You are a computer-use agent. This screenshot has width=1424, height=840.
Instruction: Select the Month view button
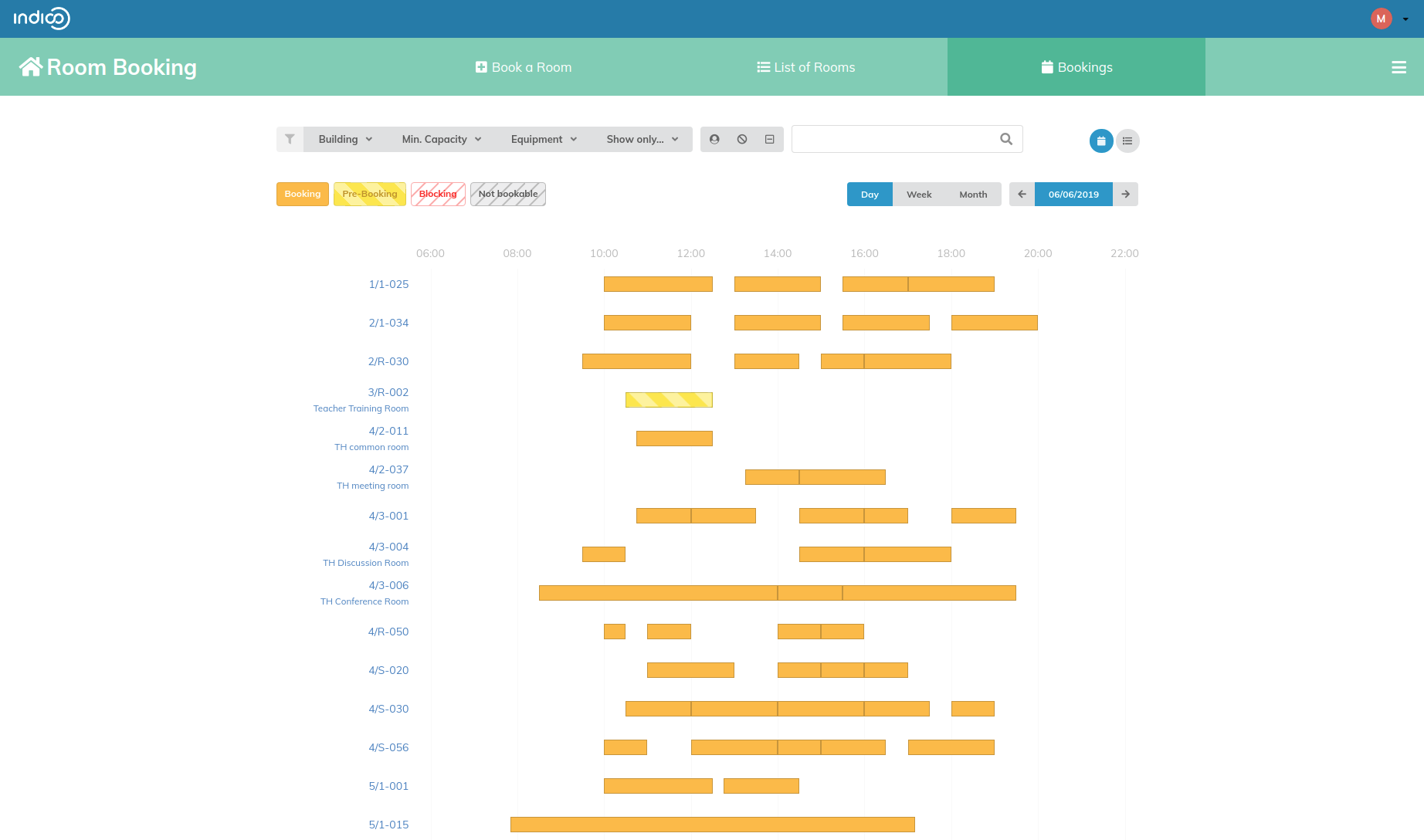(973, 195)
